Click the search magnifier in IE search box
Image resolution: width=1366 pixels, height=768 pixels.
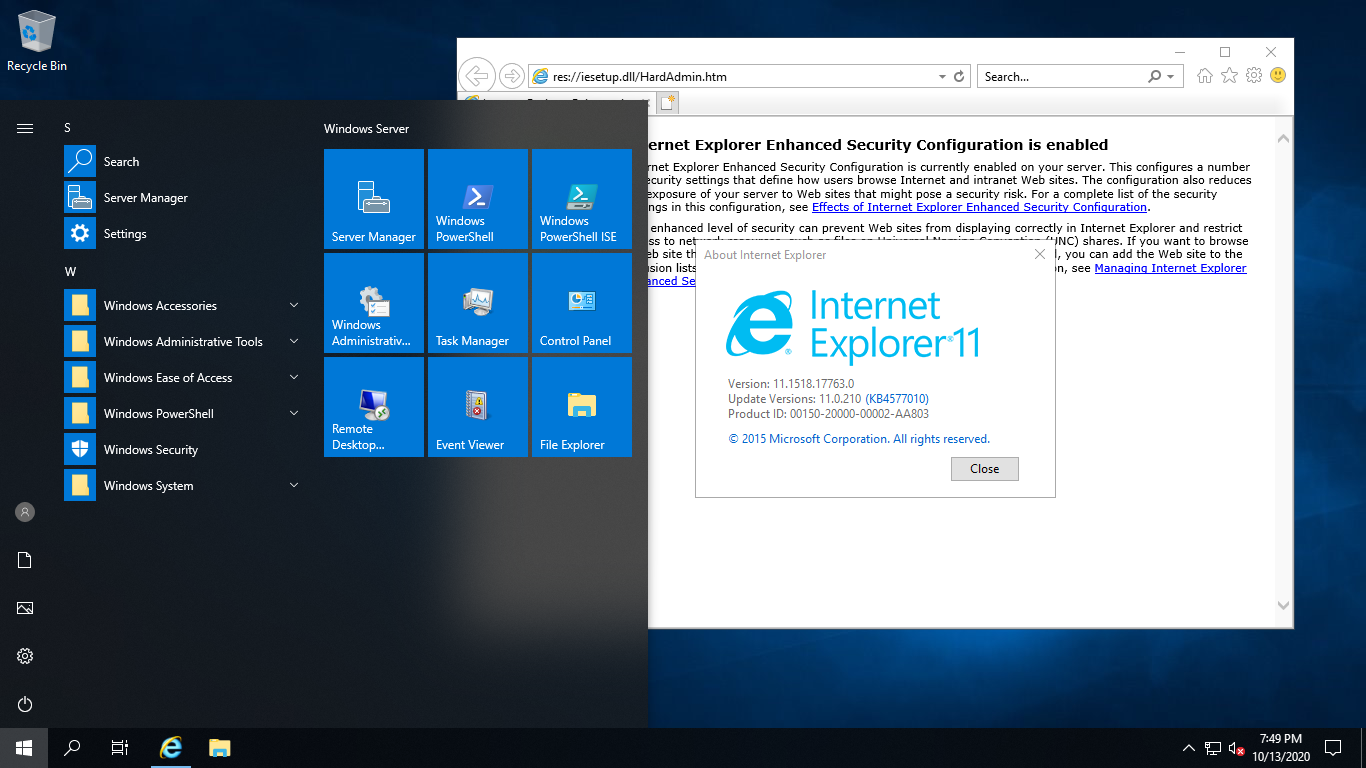tap(1155, 76)
